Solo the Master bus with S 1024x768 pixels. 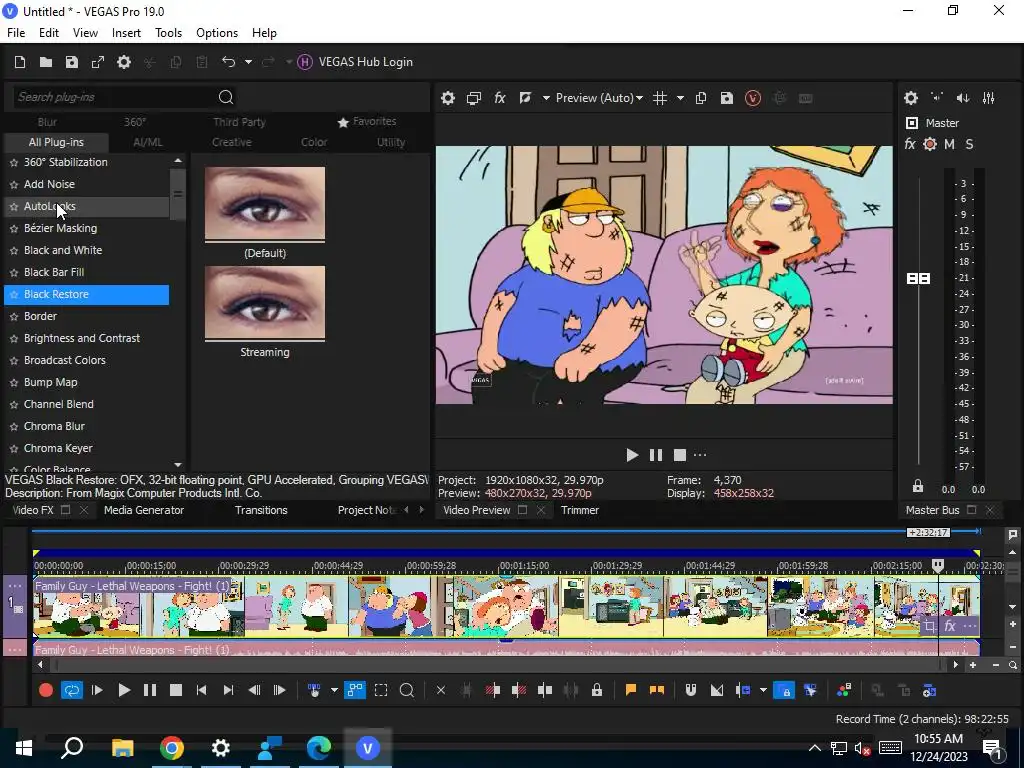(x=969, y=144)
